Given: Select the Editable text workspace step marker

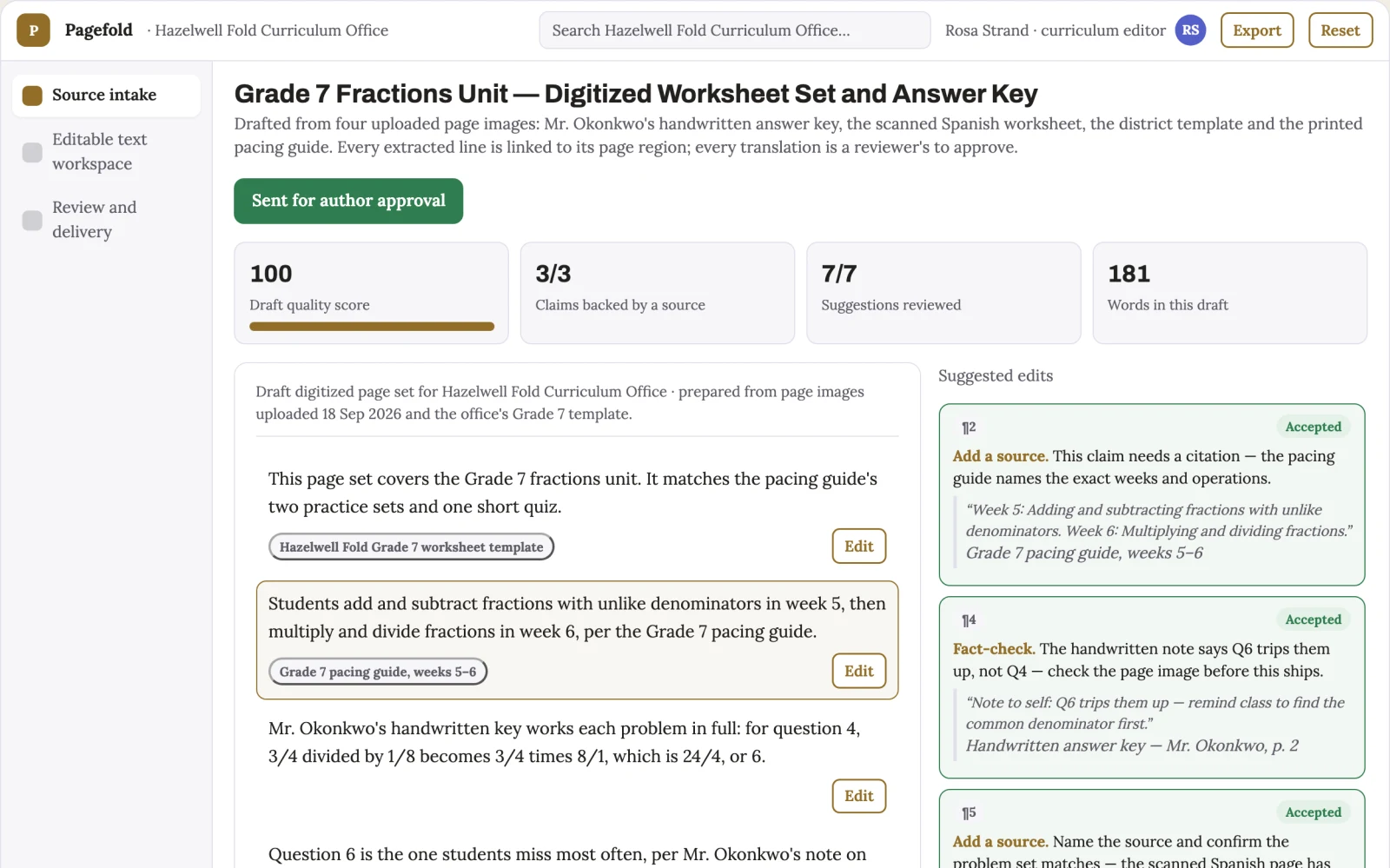Looking at the screenshot, I should point(32,152).
